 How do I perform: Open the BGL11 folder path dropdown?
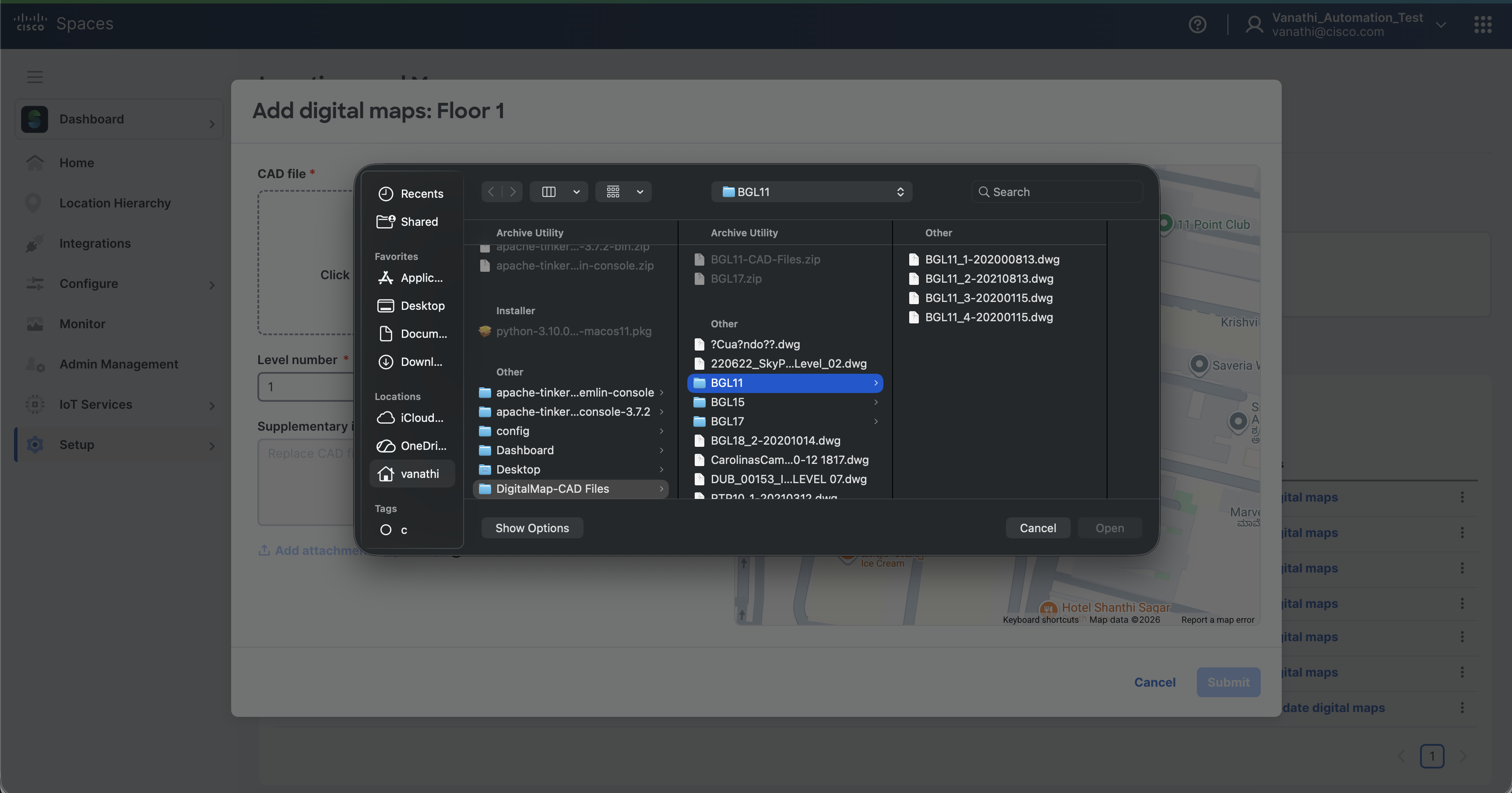pos(811,192)
